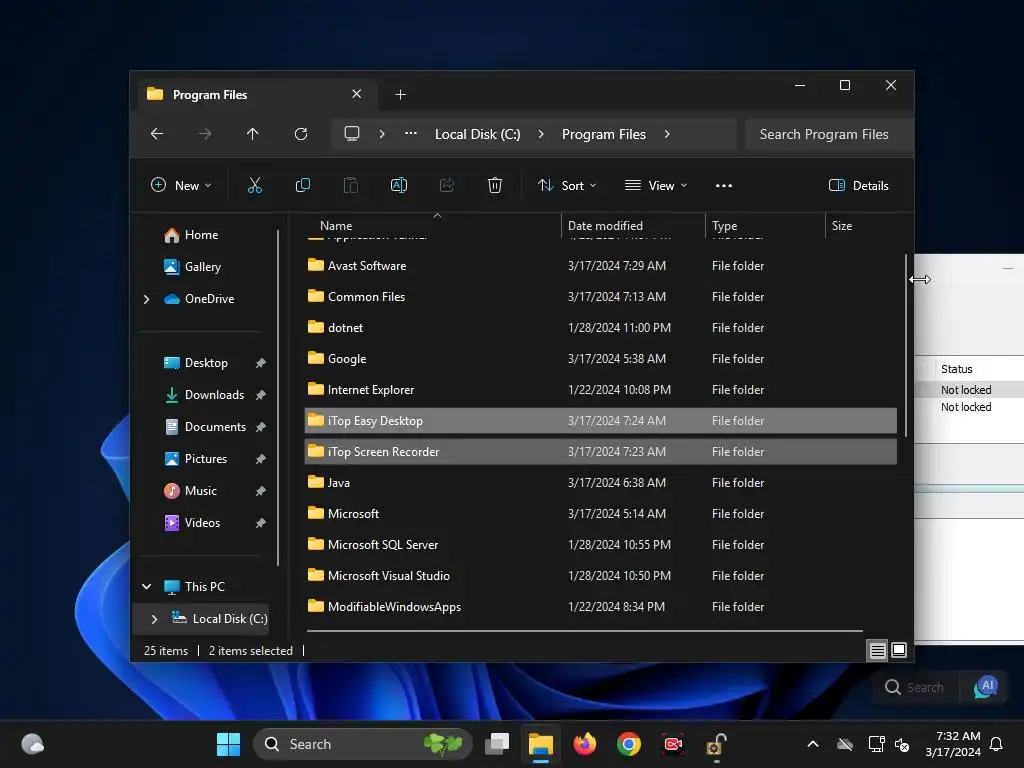This screenshot has height=768, width=1024.
Task: Click the This PC monitor icon in address bar
Action: (352, 134)
